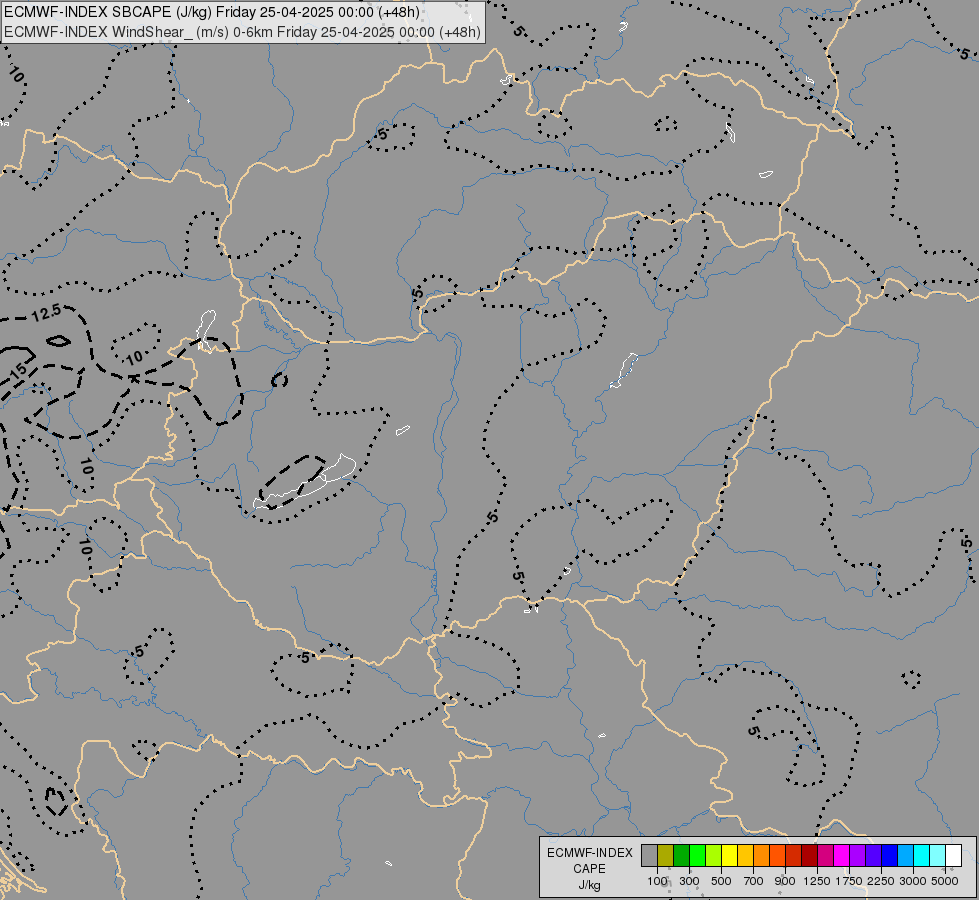Click the WindShear 0-6km title line
Image resolution: width=979 pixels, height=900 pixels.
[243, 32]
